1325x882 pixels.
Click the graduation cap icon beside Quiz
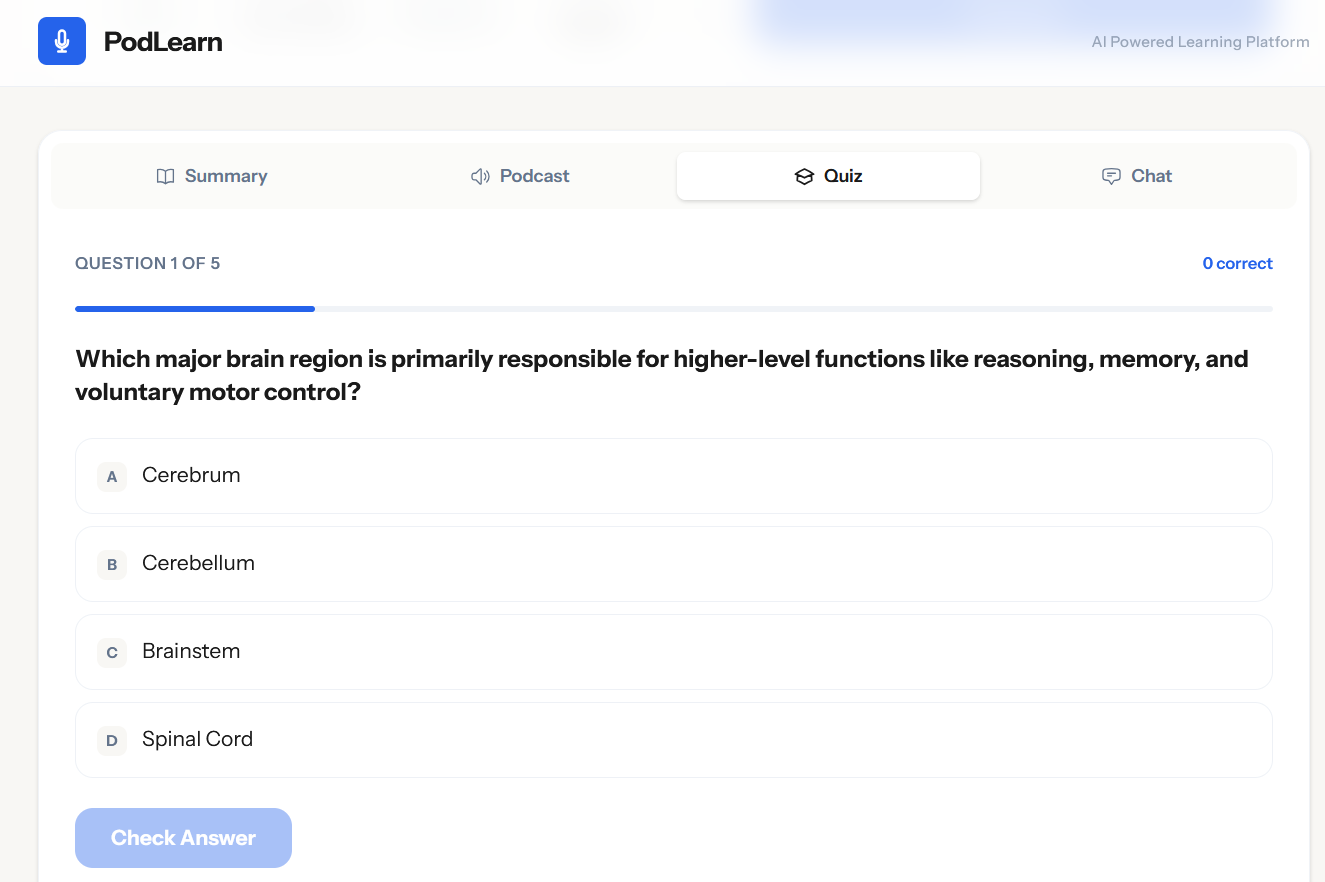point(805,176)
